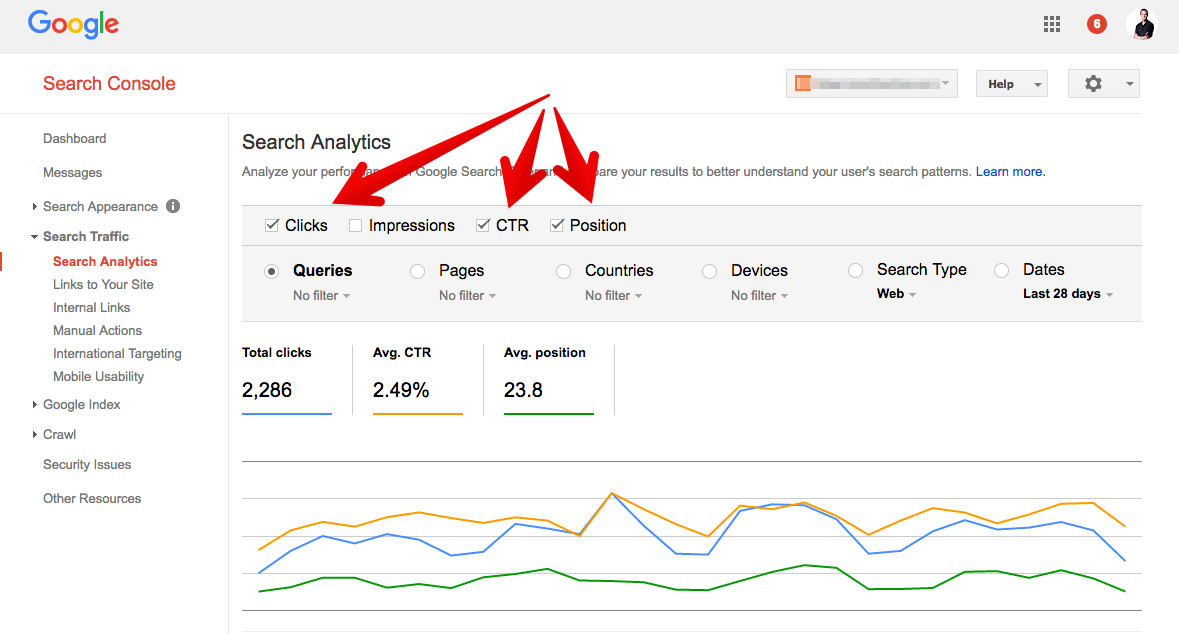Open Links to Your Site
Screen dimensions: 1179x634
(x=103, y=285)
